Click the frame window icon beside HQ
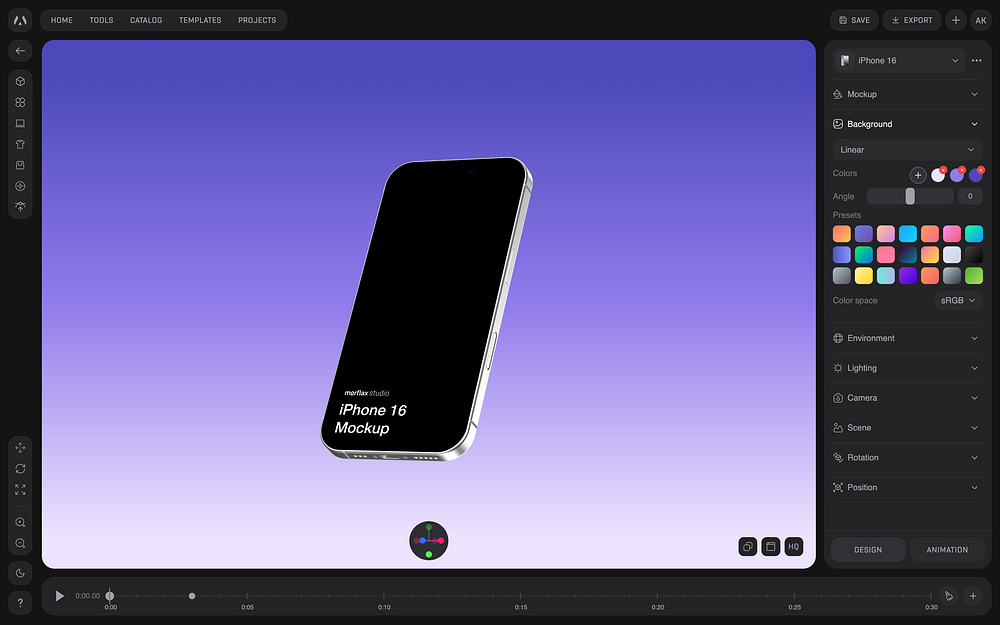Image resolution: width=1000 pixels, height=625 pixels. [770, 547]
